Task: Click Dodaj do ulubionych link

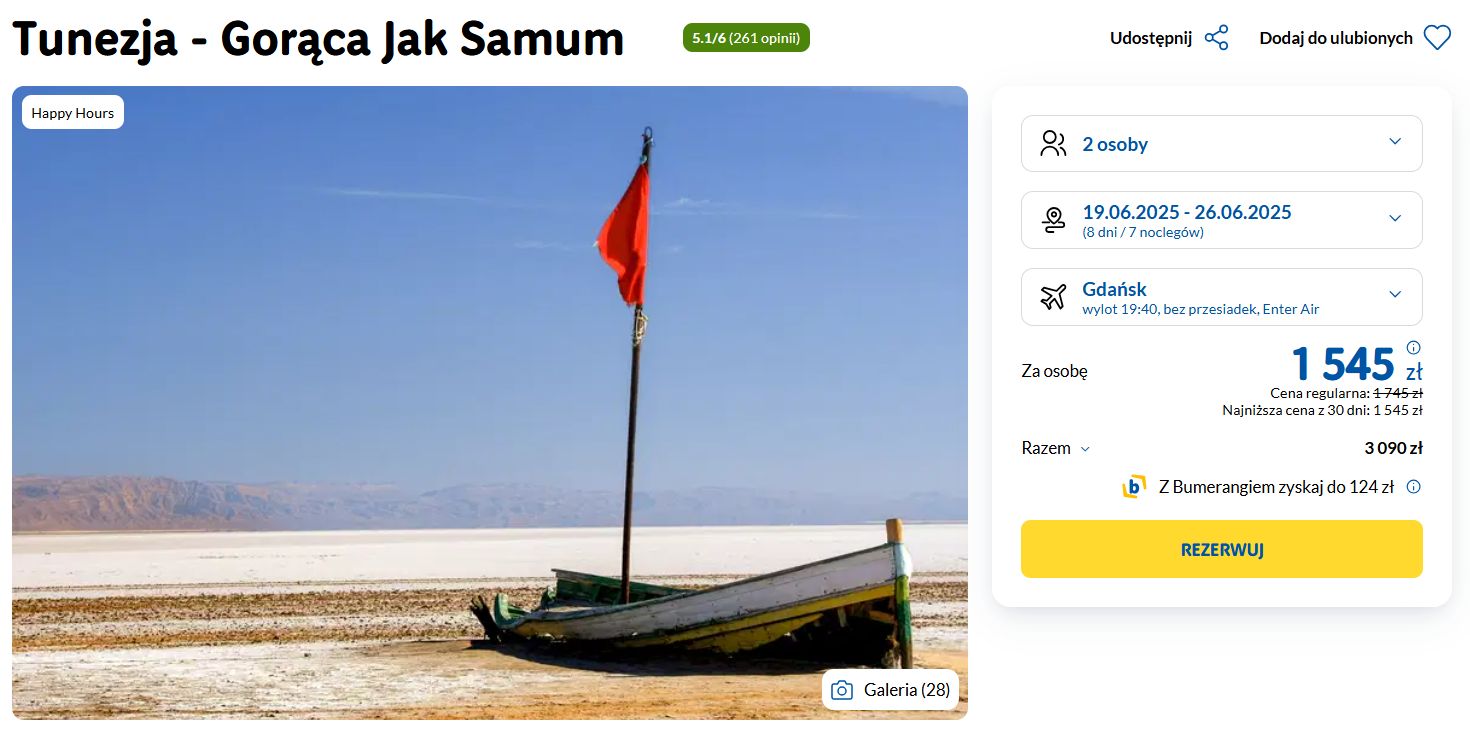Action: (1336, 38)
